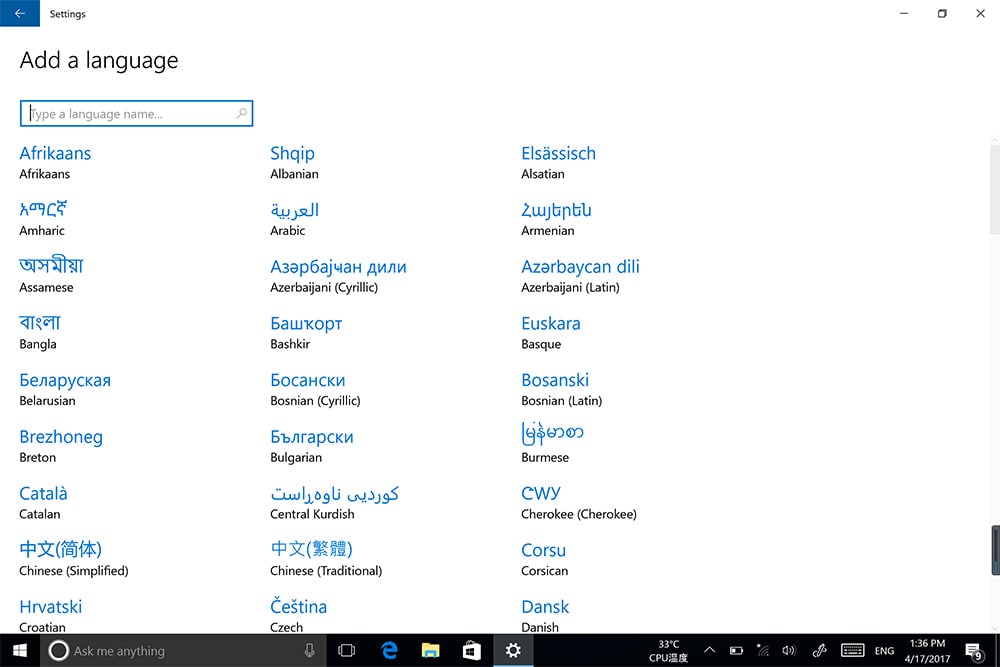Open the Windows Start menu
This screenshot has height=667, width=1000.
click(20, 651)
